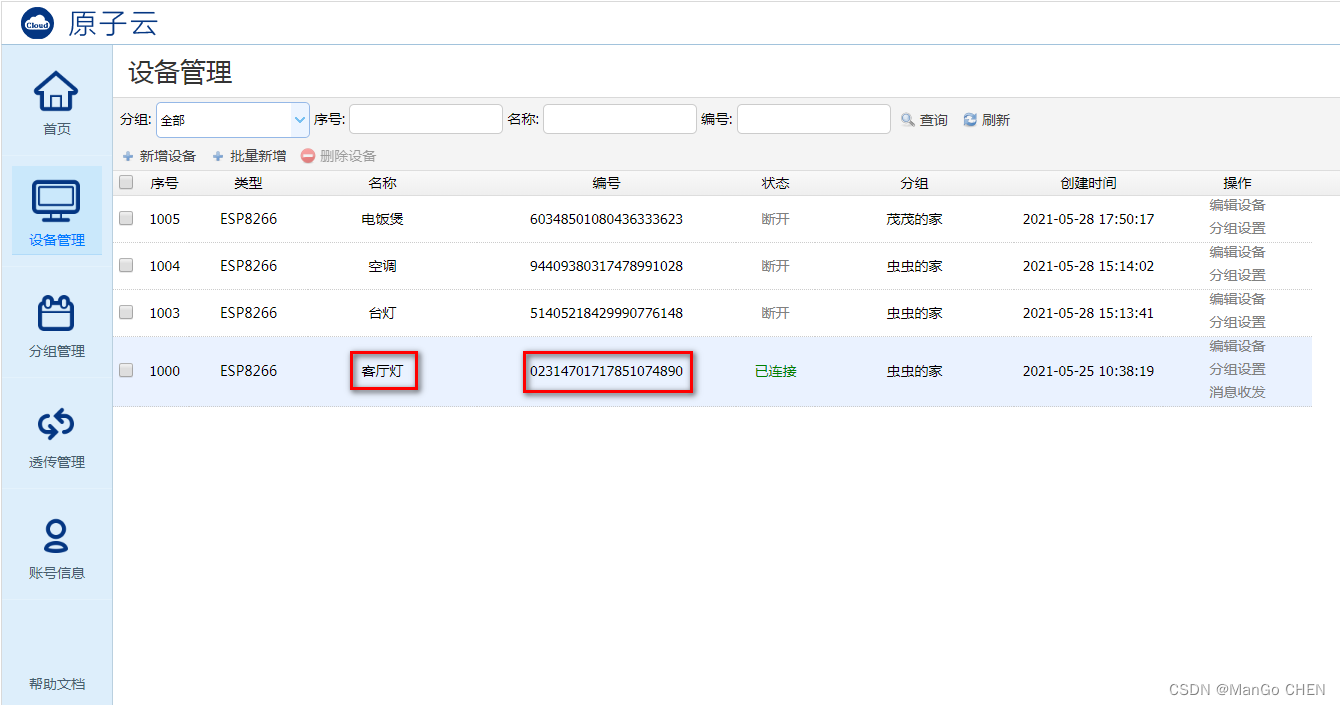Click 编辑设备 for the 台灯 row
Viewport: 1340px width, 705px height.
click(1237, 299)
